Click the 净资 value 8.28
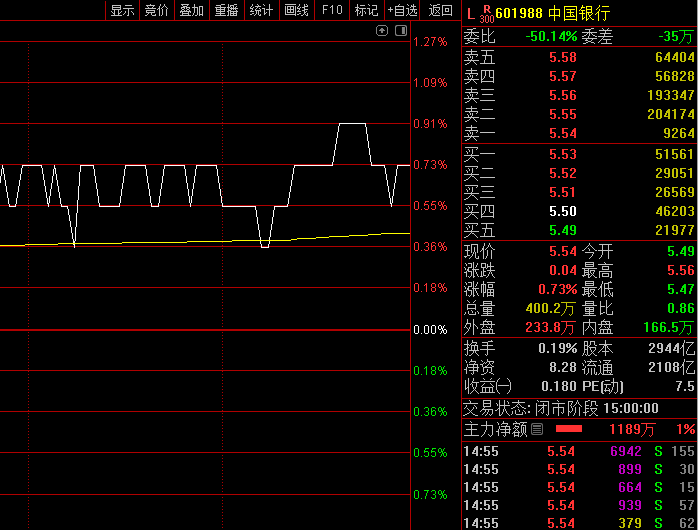This screenshot has height=530, width=698. click(x=563, y=368)
